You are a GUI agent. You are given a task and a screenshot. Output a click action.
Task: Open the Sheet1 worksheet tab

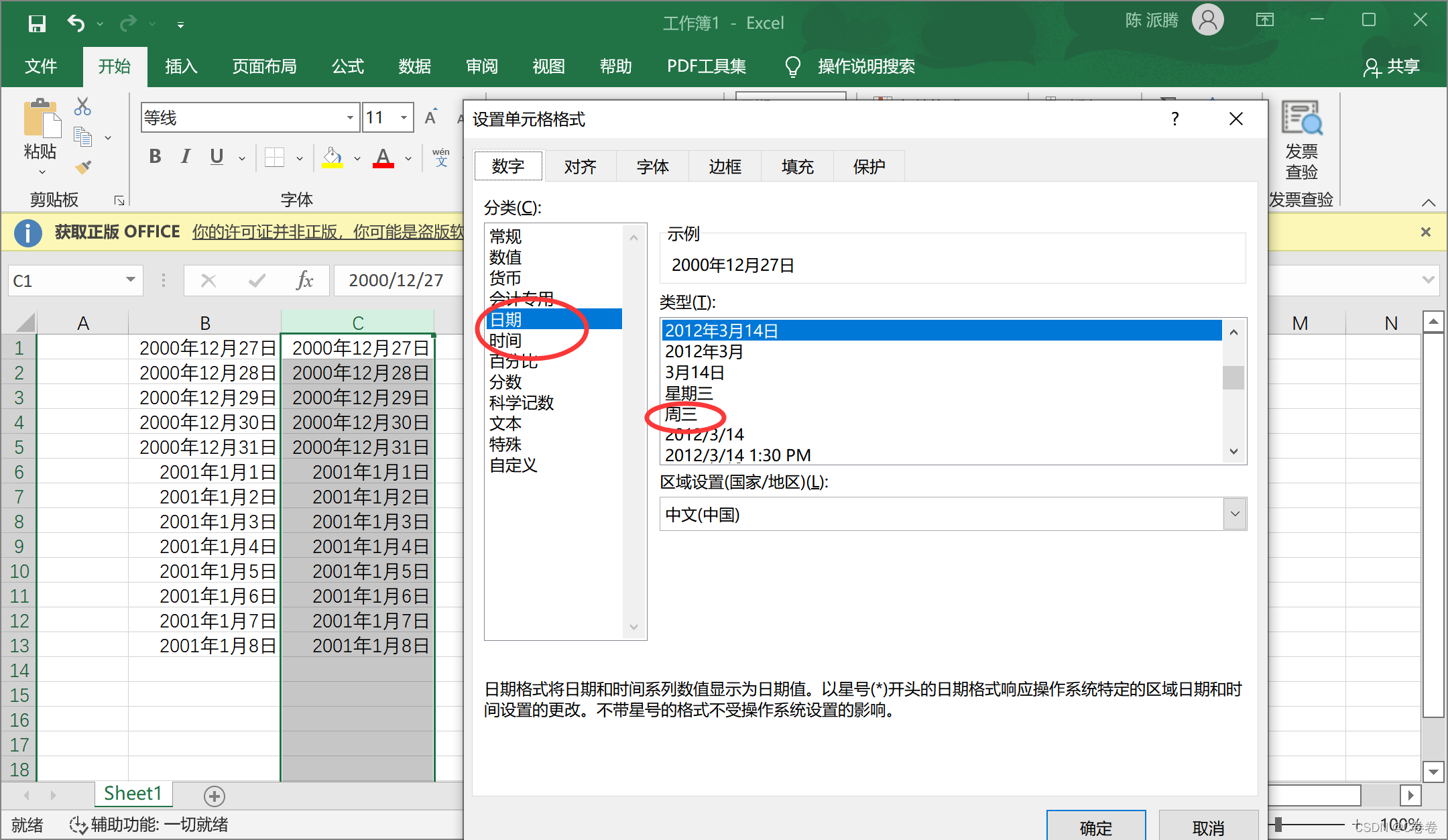[133, 794]
